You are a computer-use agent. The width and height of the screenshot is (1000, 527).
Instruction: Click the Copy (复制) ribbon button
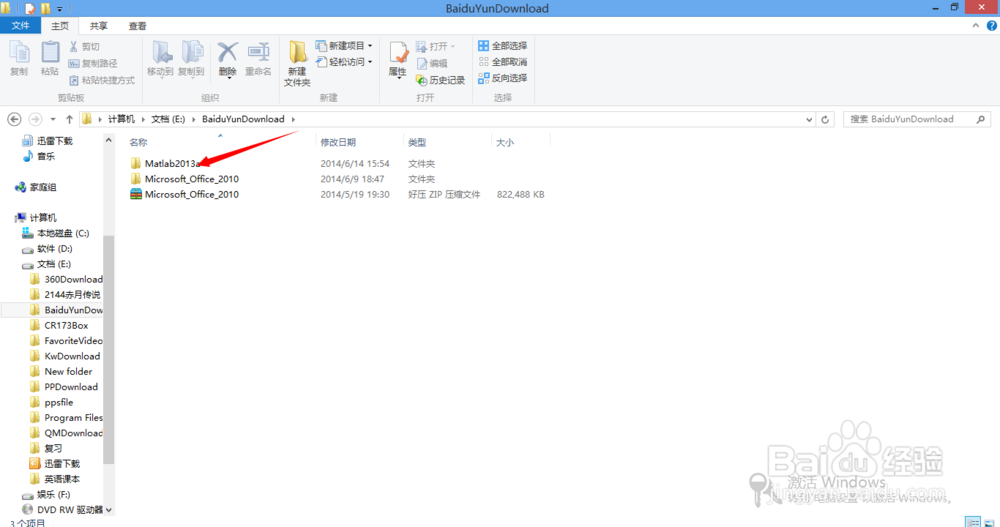[19, 59]
